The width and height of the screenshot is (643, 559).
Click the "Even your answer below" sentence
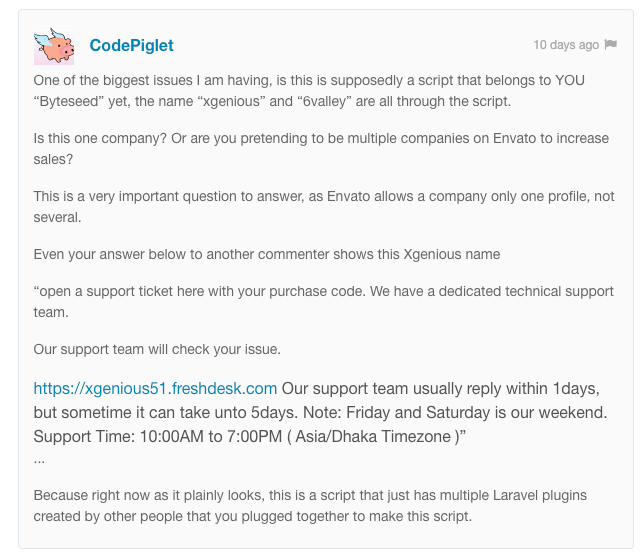pyautogui.click(x=267, y=254)
